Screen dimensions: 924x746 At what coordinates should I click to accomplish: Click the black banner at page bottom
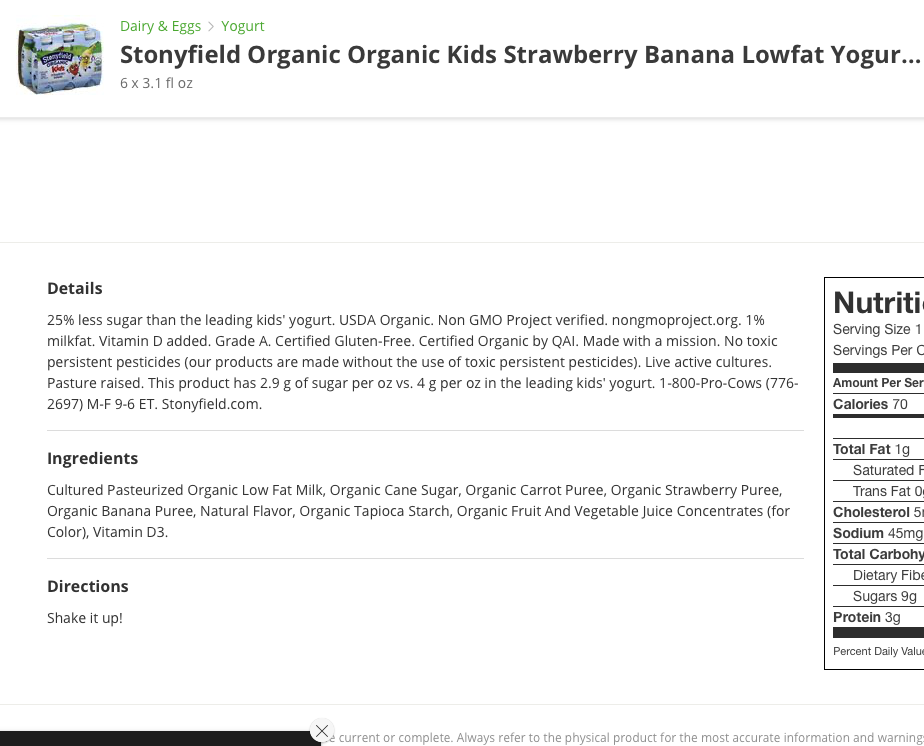[160, 738]
